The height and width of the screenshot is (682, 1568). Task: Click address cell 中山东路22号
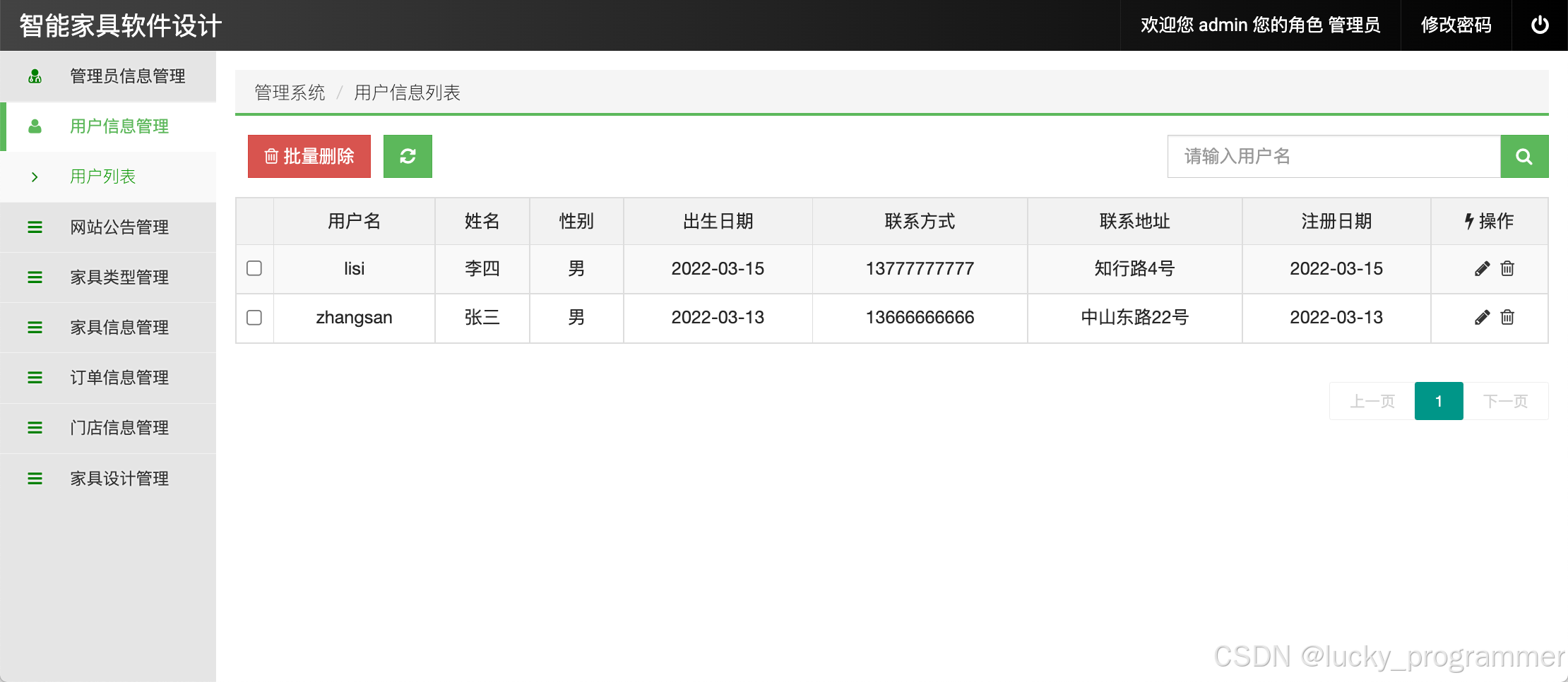point(1134,317)
